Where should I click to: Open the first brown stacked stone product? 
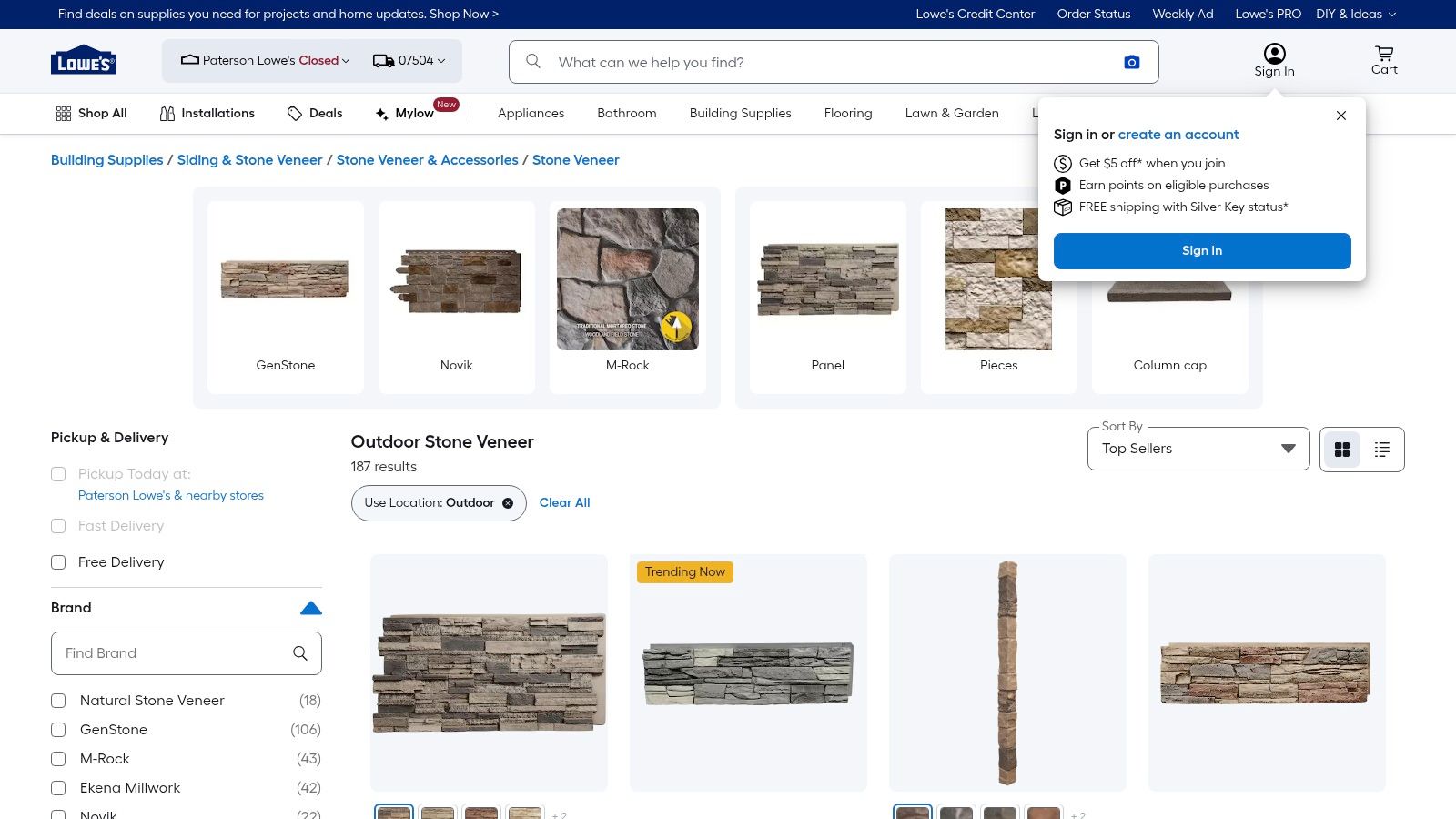pyautogui.click(x=489, y=673)
